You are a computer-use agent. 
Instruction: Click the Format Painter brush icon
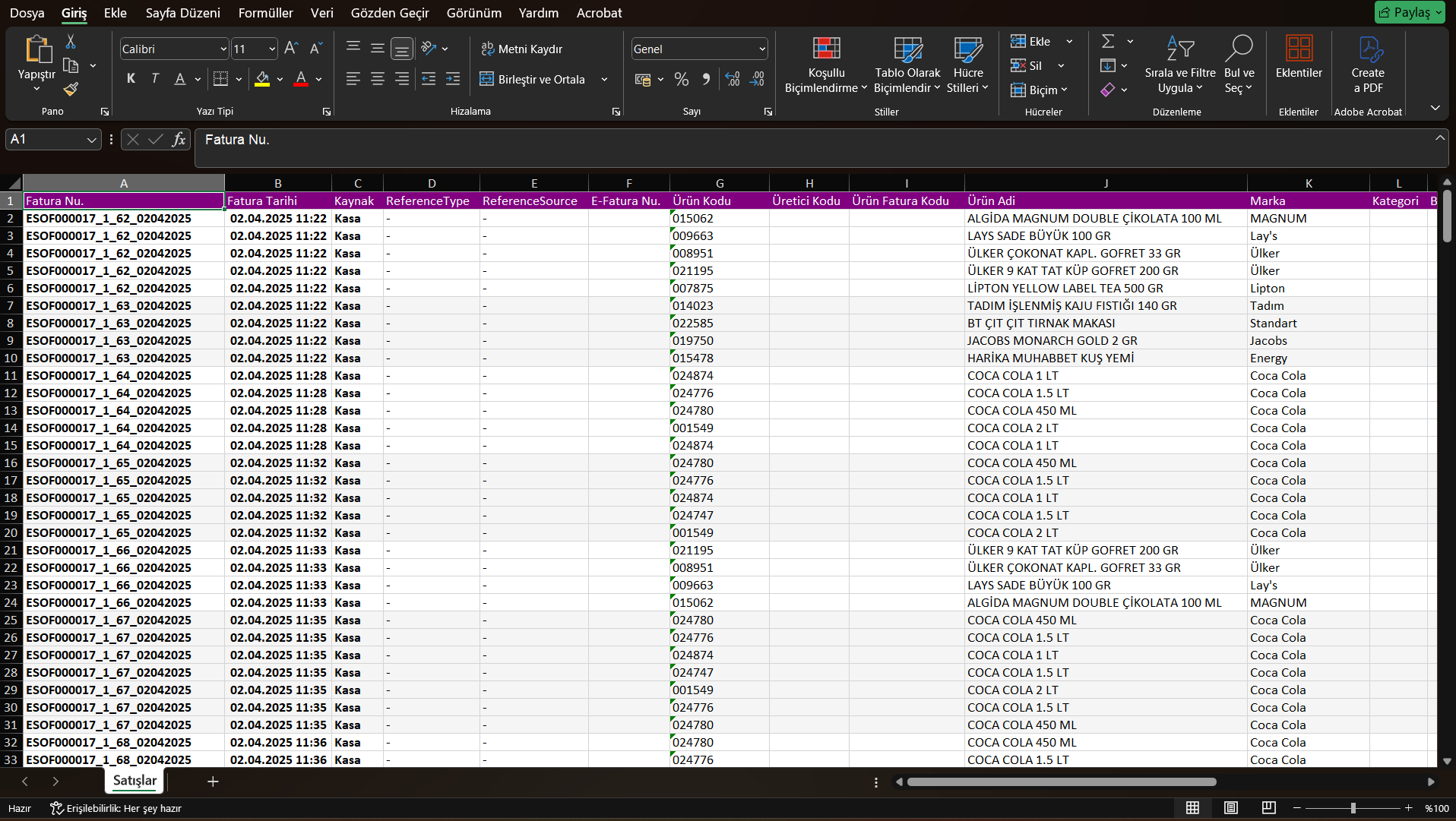click(71, 90)
